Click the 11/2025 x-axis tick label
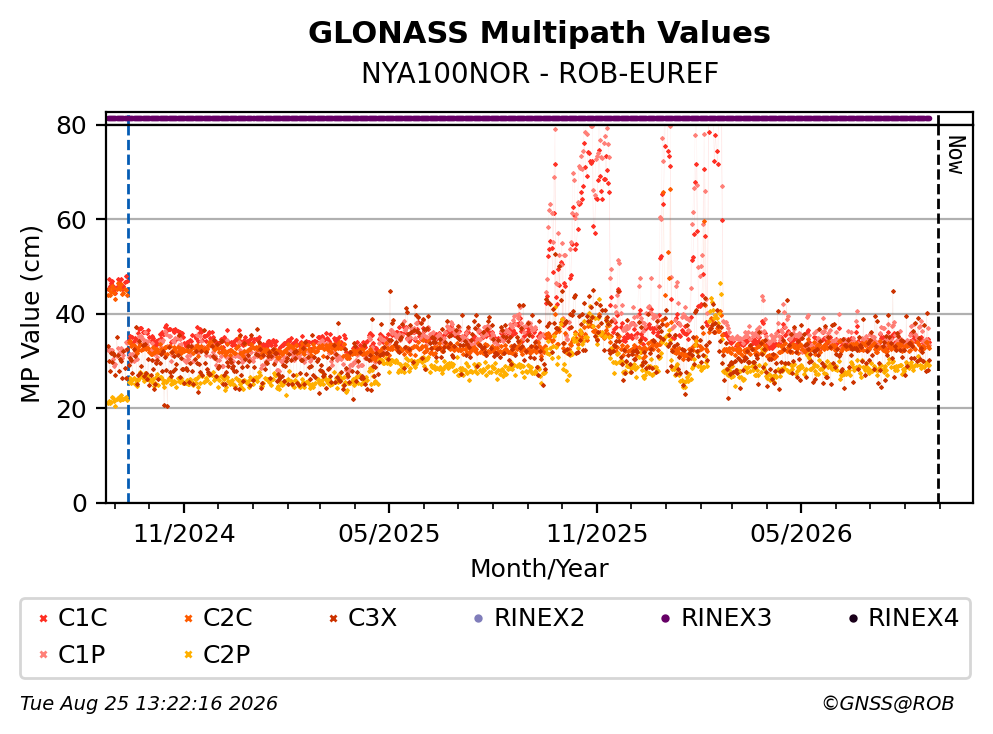The image size is (993, 734). tap(597, 535)
